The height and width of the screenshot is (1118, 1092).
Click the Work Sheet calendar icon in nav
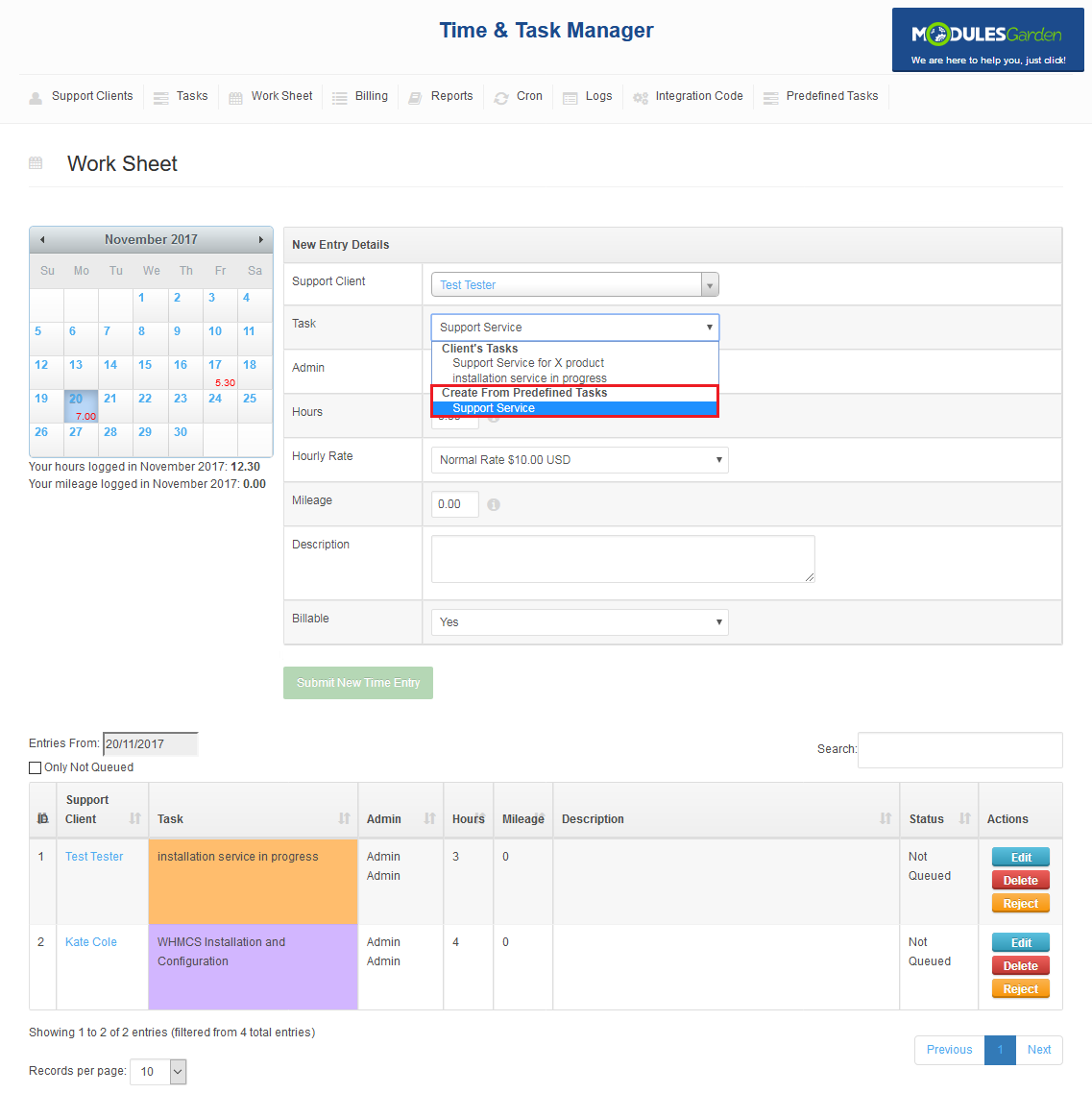click(235, 98)
